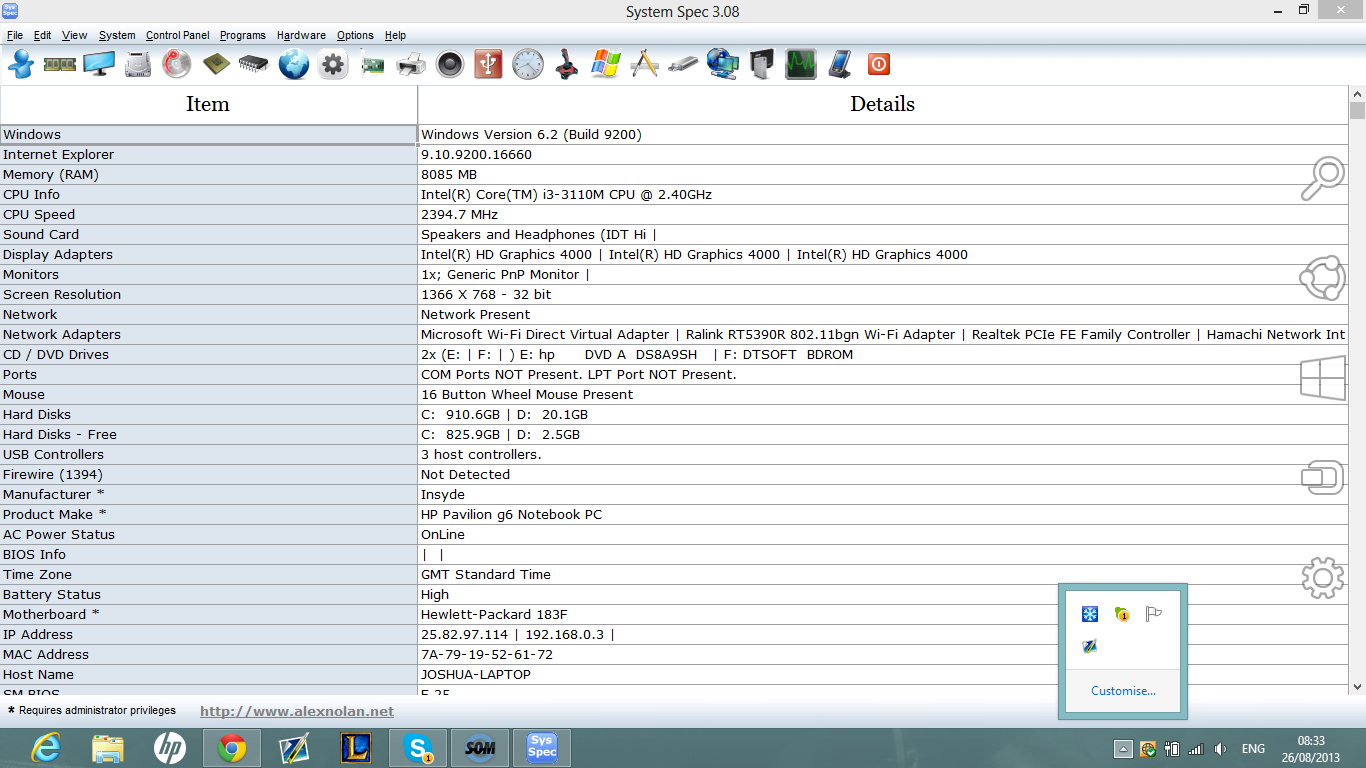Image resolution: width=1366 pixels, height=768 pixels.
Task: Open File Explorer from the taskbar
Action: click(108, 748)
